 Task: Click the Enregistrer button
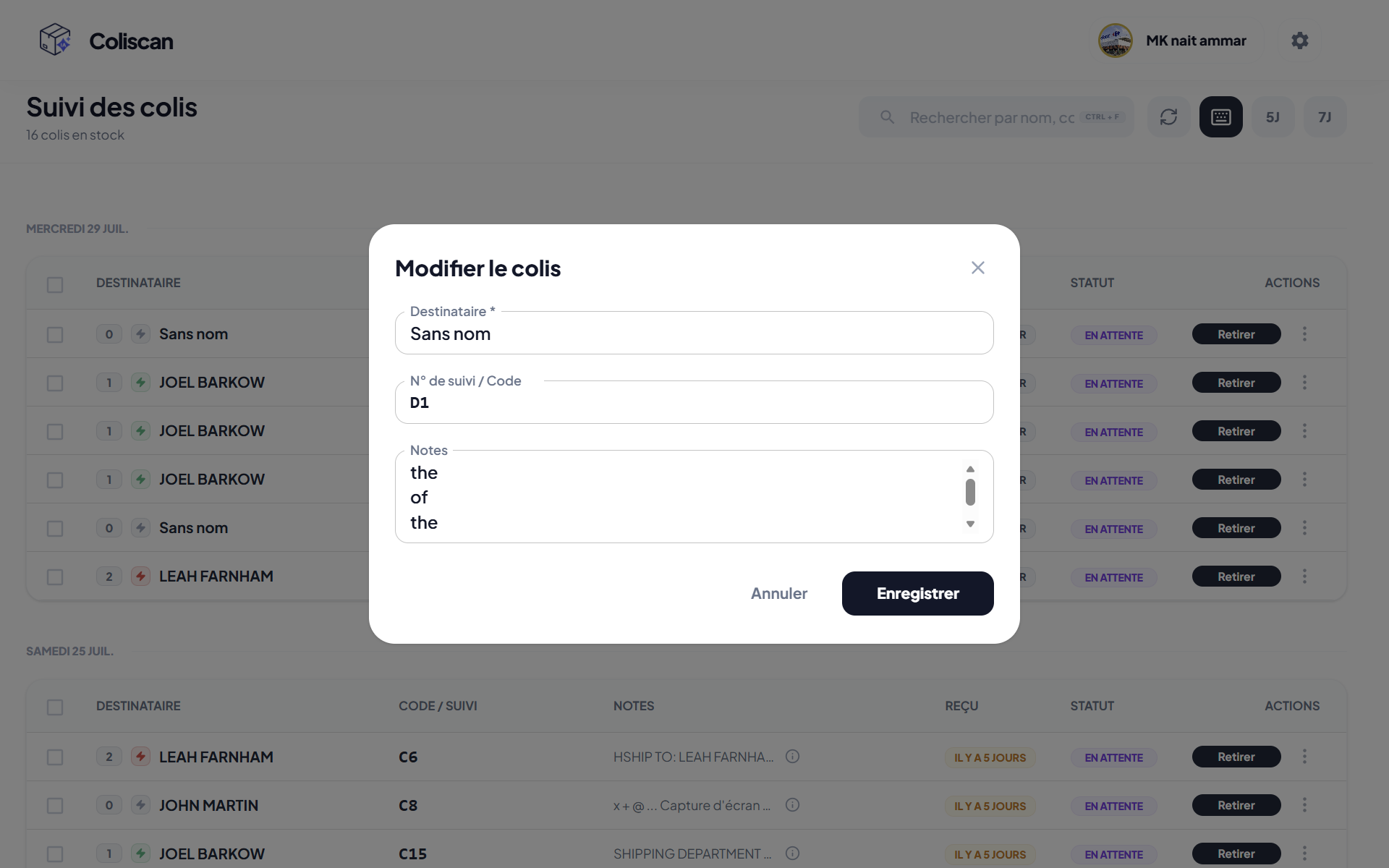coord(917,594)
